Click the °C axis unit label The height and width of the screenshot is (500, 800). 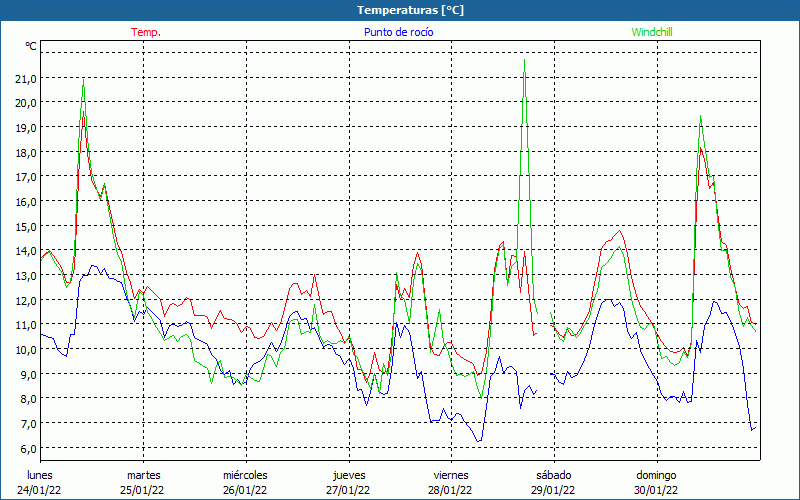[31, 46]
